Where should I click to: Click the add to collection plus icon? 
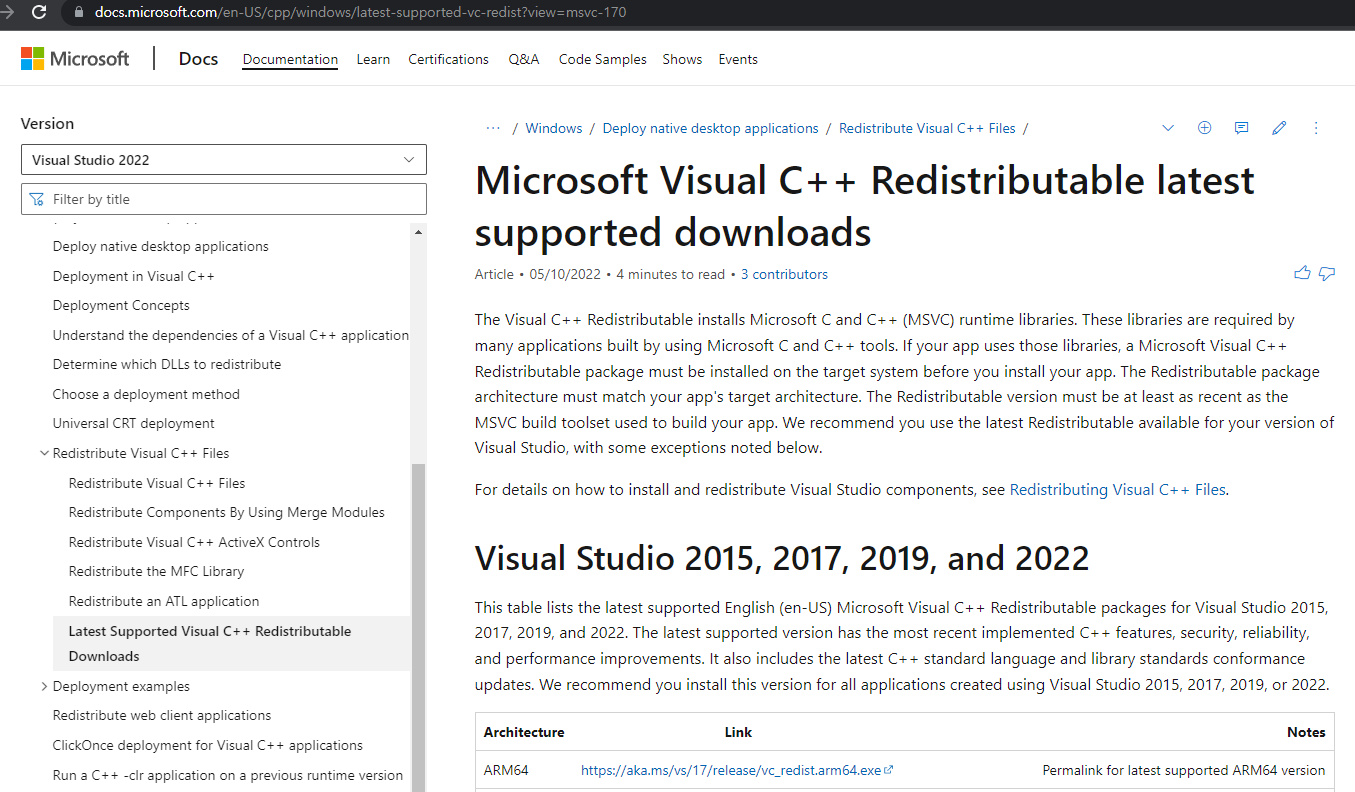coord(1204,128)
